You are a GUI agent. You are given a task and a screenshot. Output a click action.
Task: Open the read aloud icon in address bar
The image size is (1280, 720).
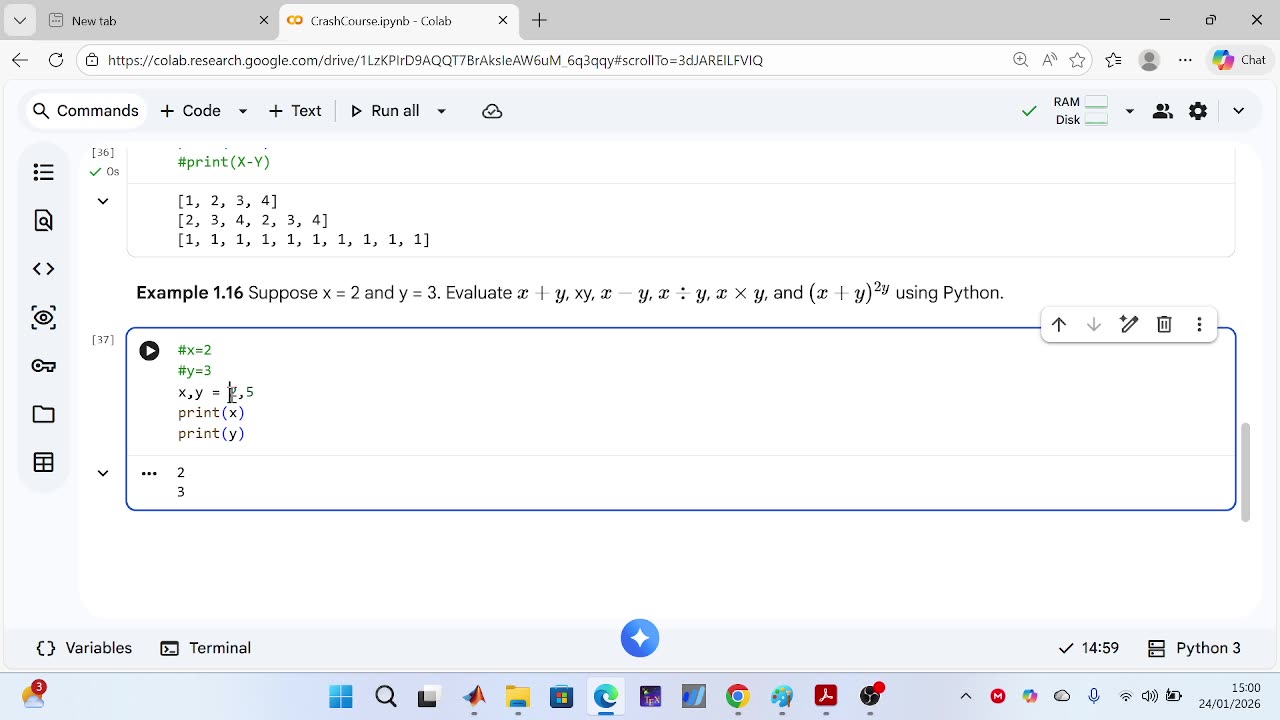(1049, 60)
